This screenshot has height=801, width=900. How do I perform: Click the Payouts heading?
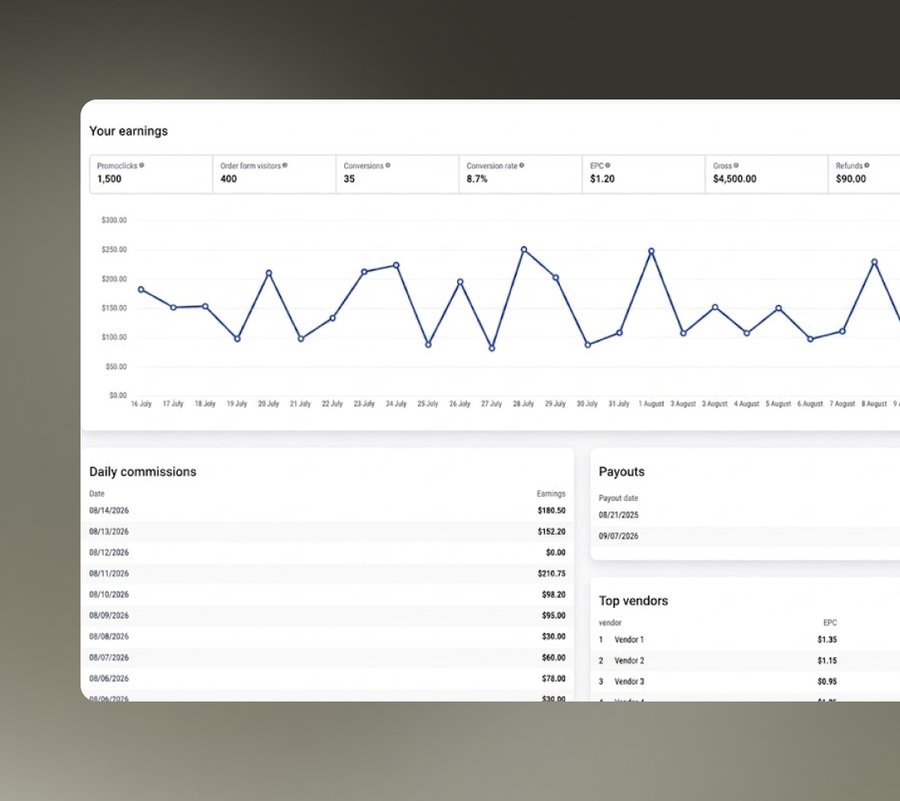(622, 472)
